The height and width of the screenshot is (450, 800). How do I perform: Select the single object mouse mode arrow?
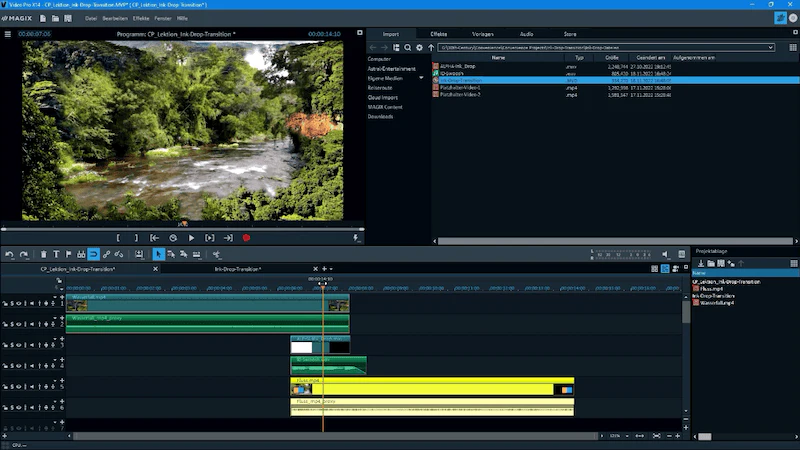pyautogui.click(x=159, y=254)
